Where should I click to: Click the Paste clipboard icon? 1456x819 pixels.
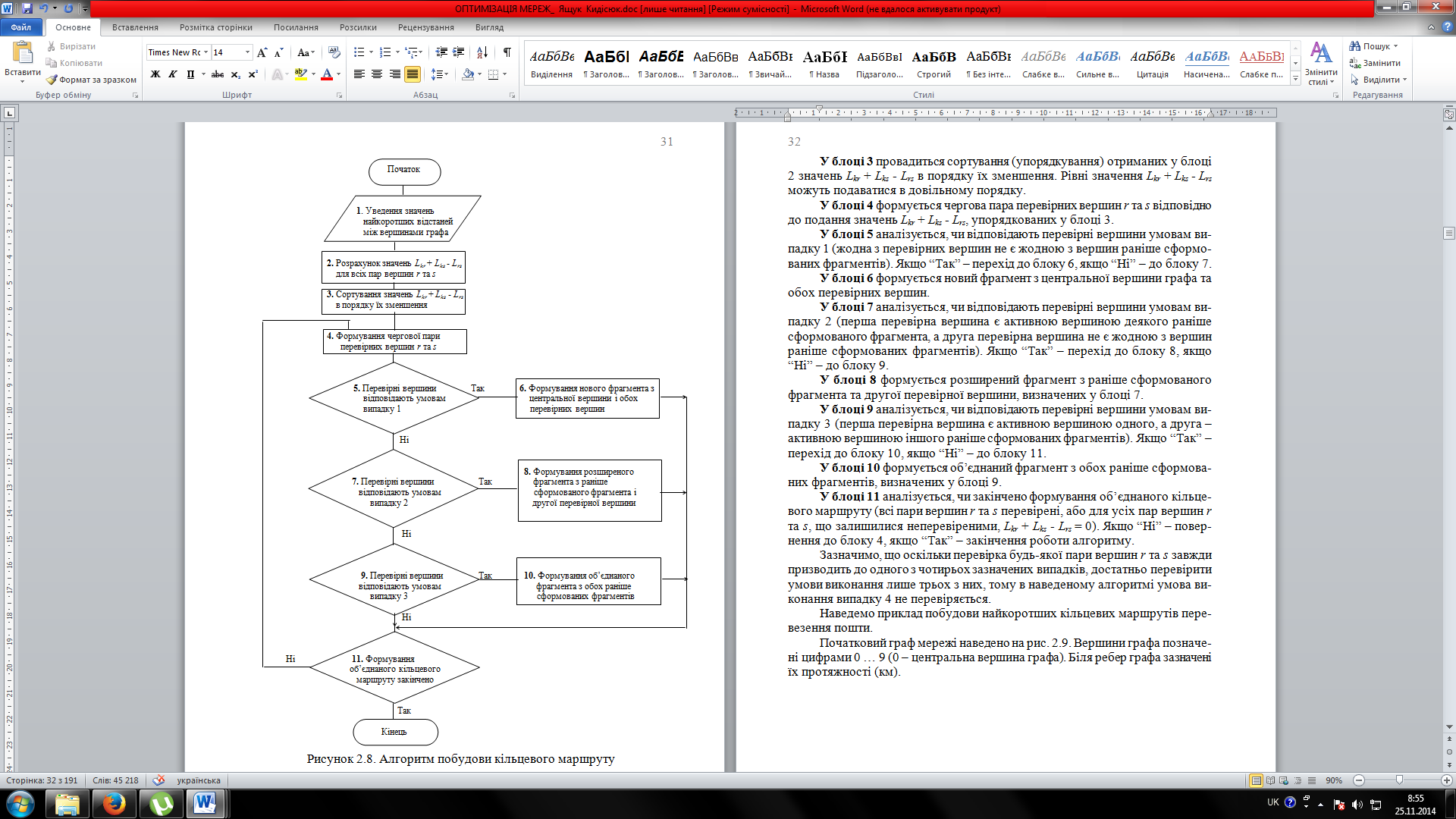point(23,53)
